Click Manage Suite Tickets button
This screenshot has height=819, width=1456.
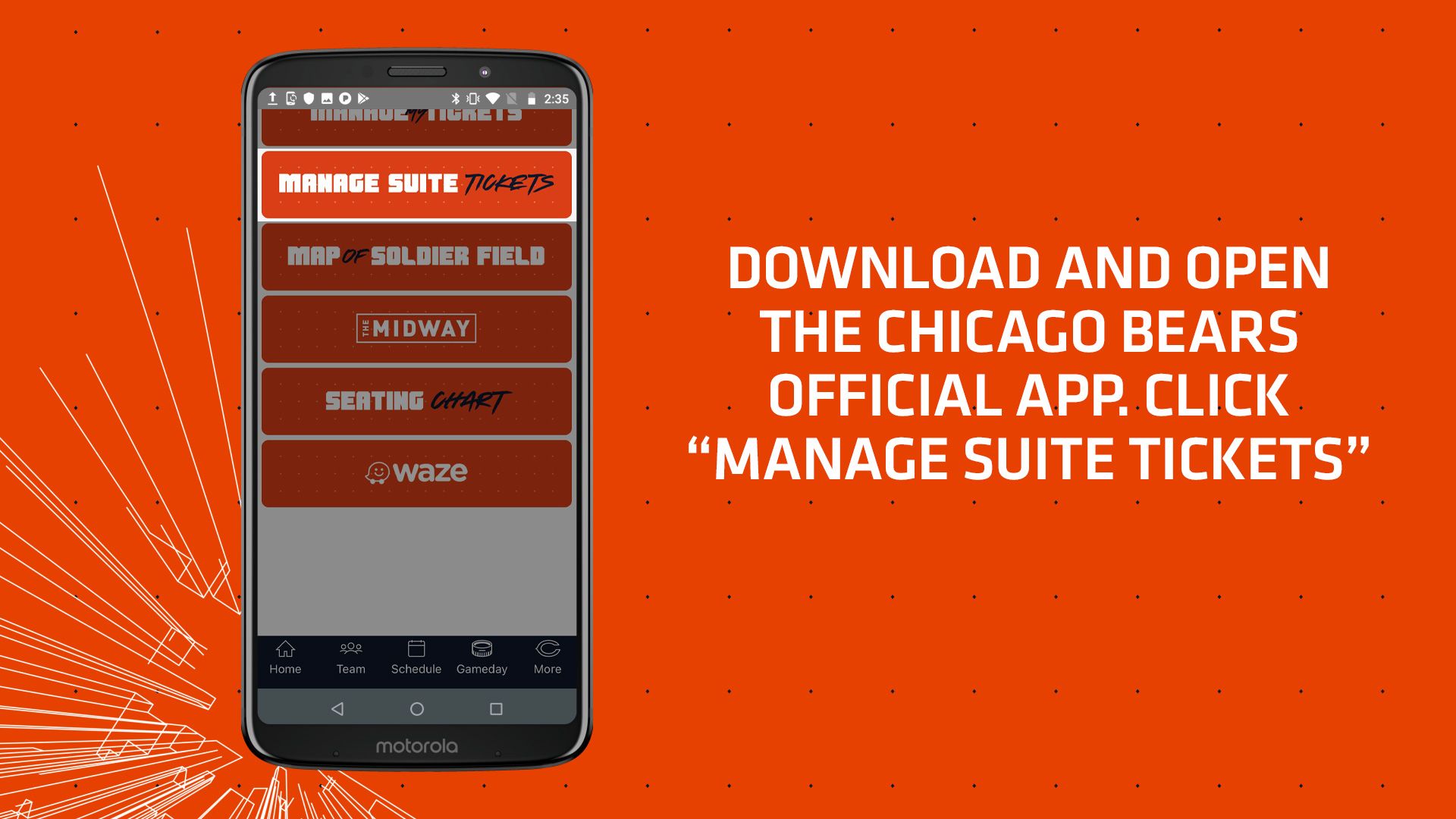click(x=417, y=181)
